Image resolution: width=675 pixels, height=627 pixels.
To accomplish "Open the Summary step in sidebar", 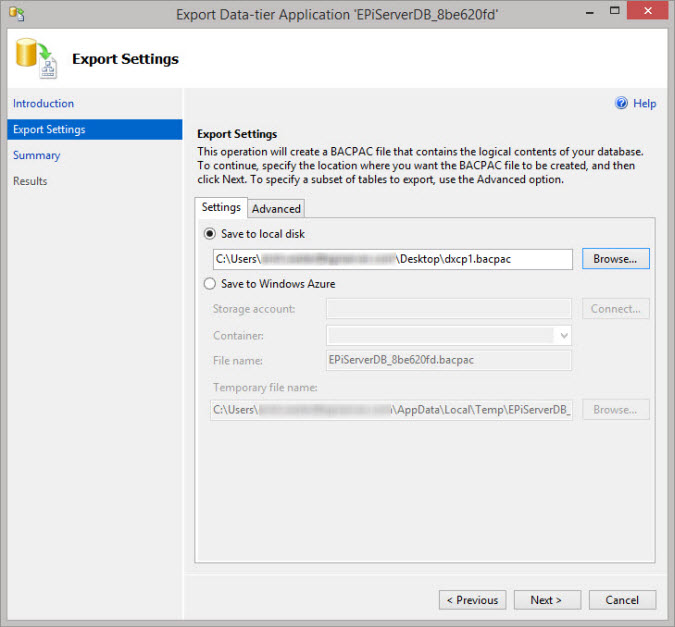I will [37, 155].
